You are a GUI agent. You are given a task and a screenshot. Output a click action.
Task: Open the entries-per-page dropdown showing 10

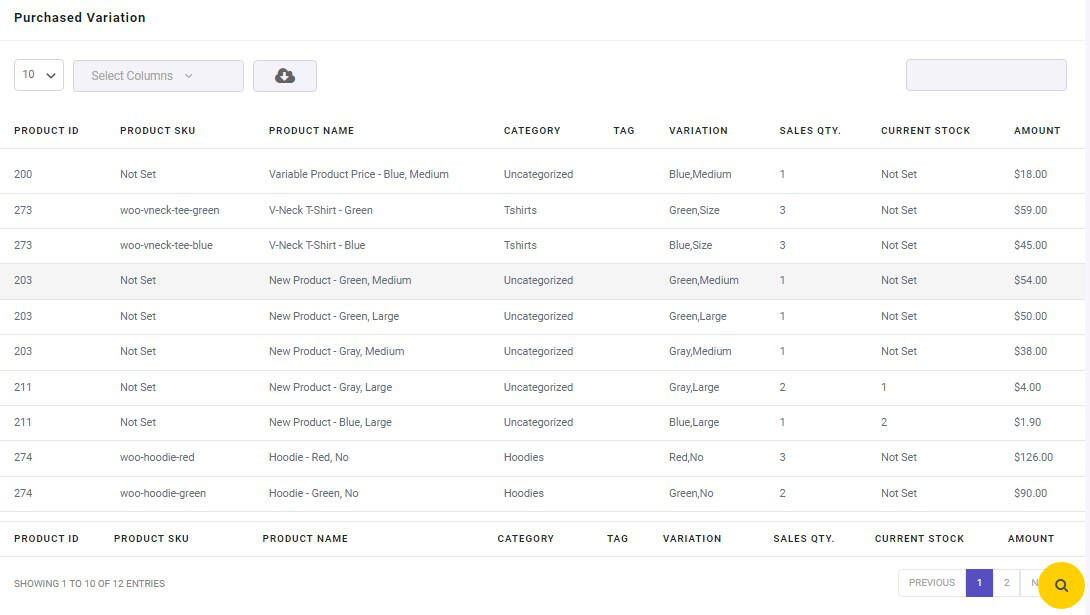pos(37,74)
